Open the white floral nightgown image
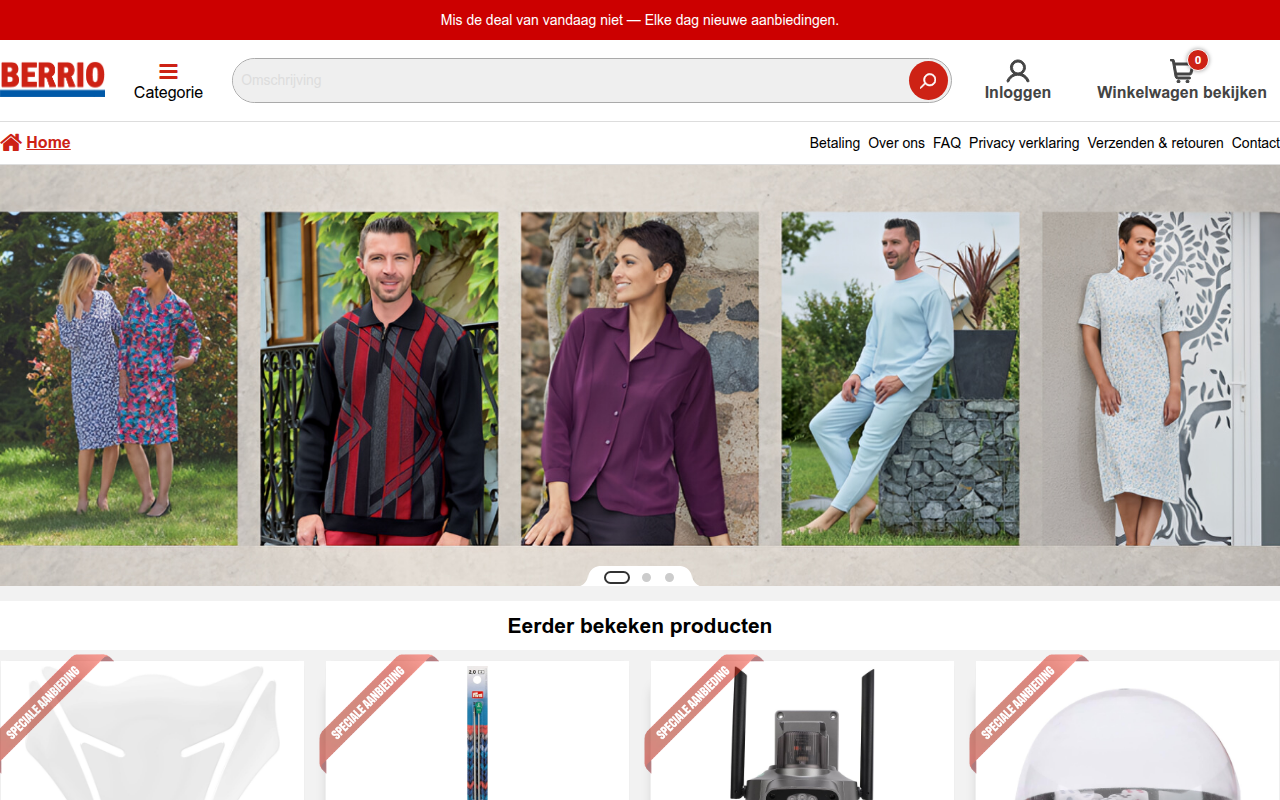The width and height of the screenshot is (1280, 800). coord(1161,379)
